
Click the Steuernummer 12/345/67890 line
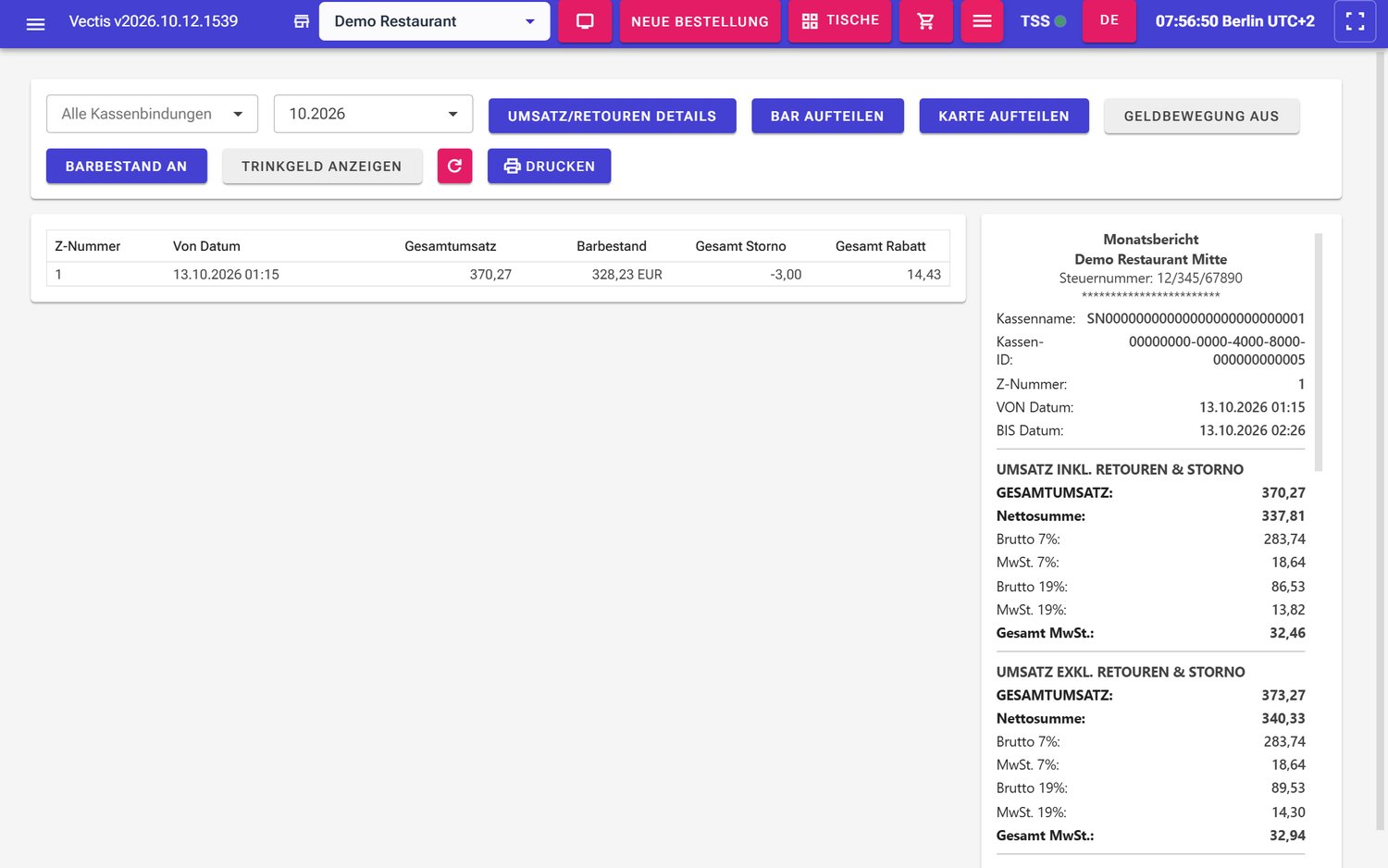pos(1150,278)
